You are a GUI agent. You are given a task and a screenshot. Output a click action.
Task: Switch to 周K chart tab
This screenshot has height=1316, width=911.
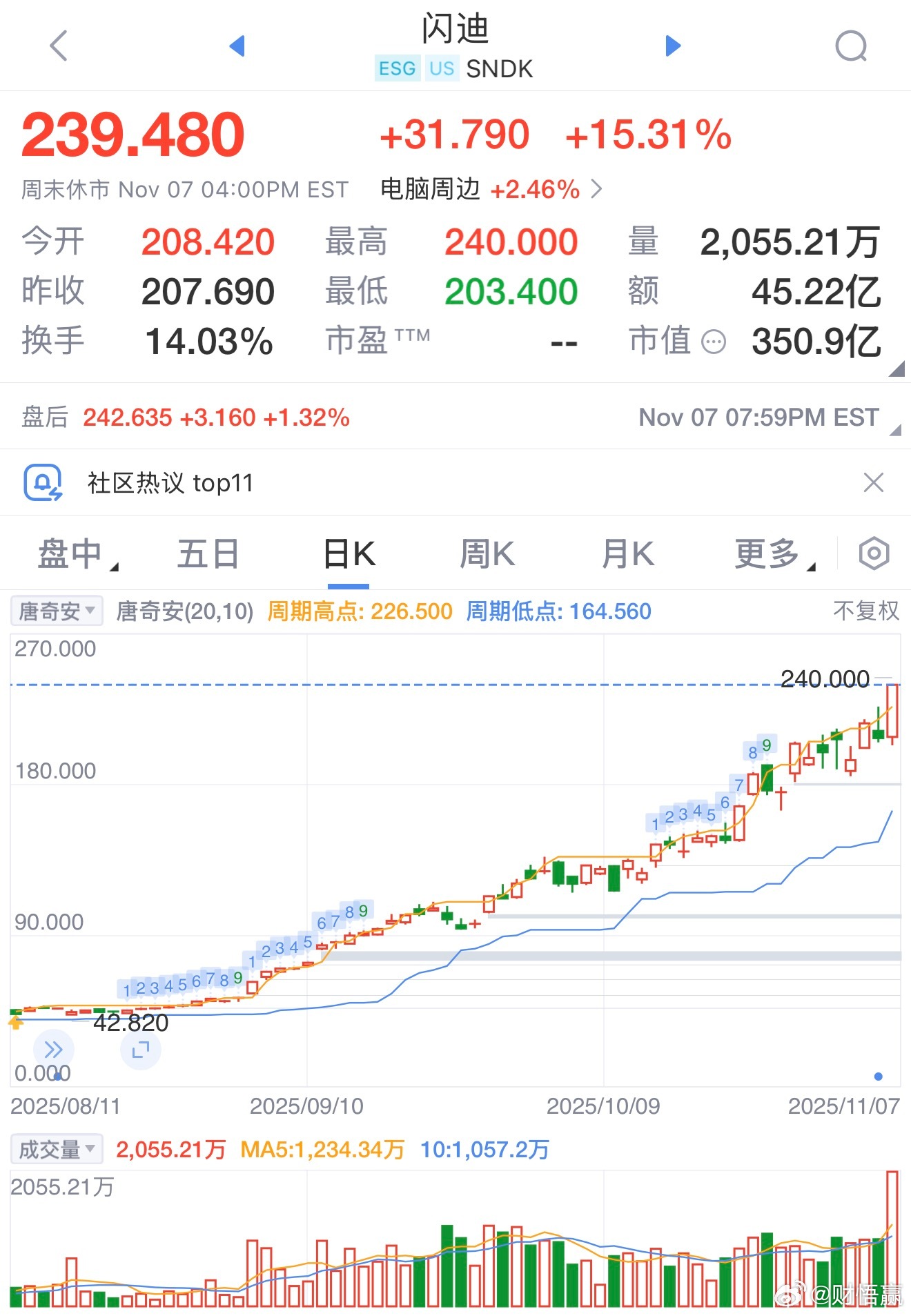487,554
